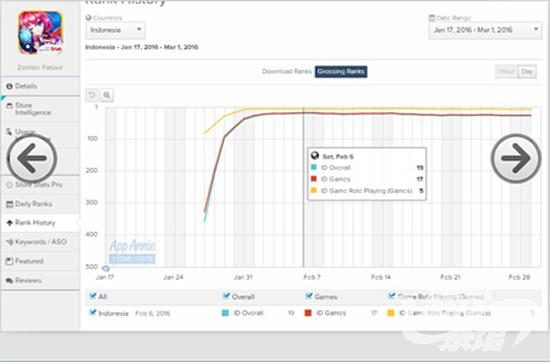Click the Daily Ranks calendar icon
Viewport: 550px width, 362px height.
tap(9, 204)
